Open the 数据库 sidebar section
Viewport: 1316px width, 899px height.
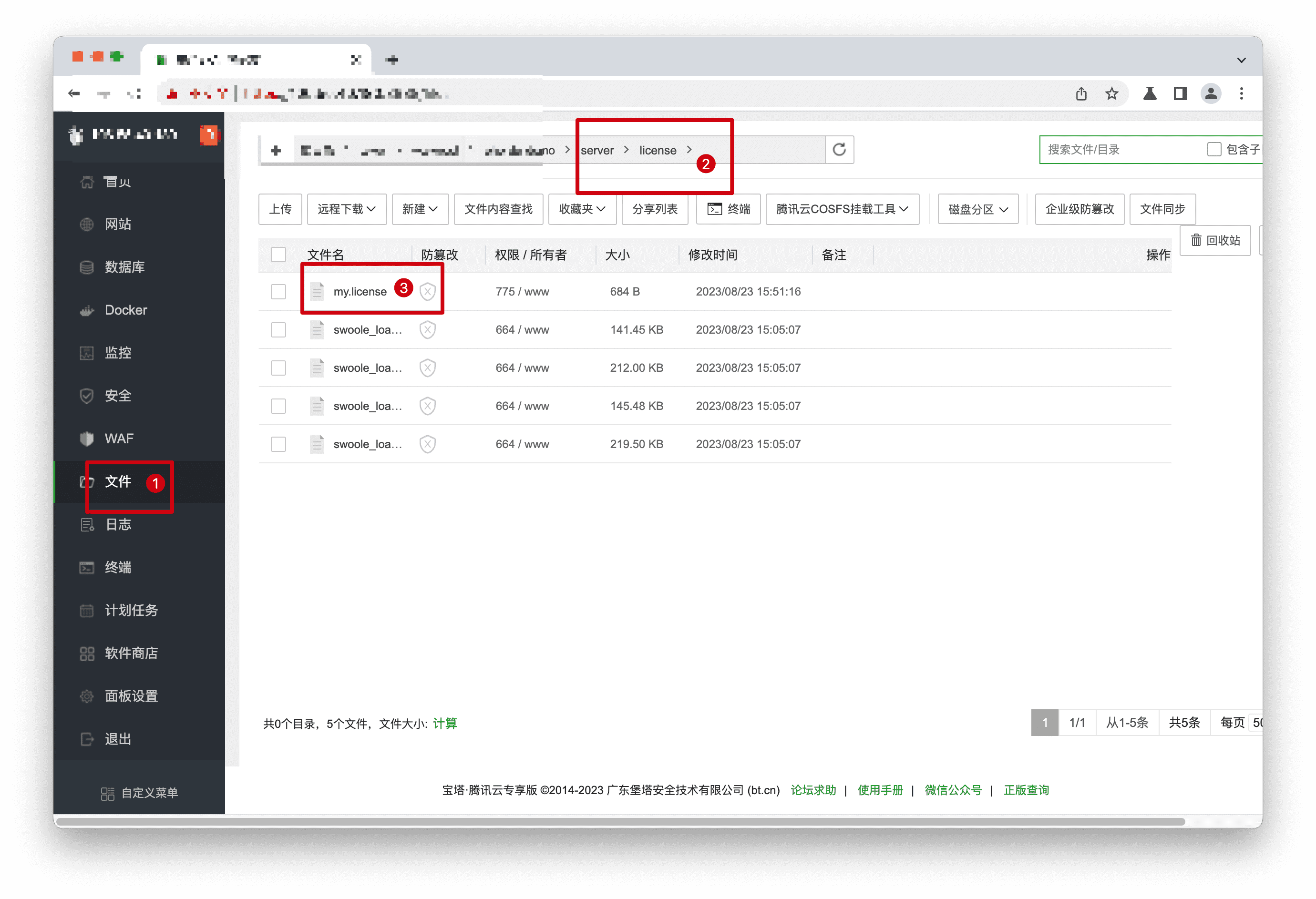tap(124, 266)
